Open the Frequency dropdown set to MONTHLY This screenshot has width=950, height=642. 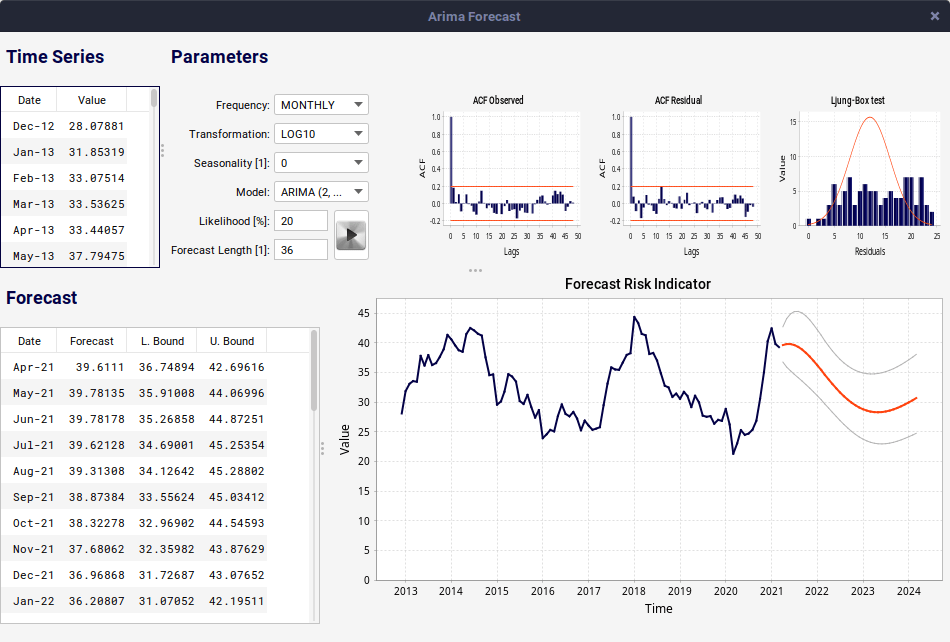[x=321, y=105]
